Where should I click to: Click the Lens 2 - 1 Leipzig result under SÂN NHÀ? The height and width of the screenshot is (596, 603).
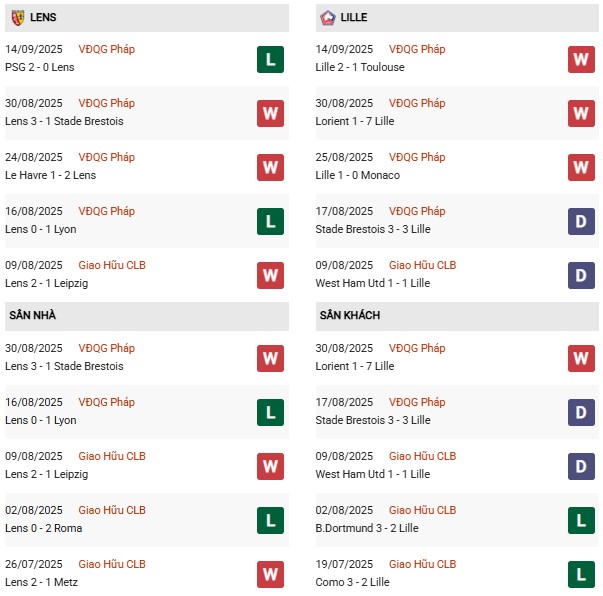(47, 474)
